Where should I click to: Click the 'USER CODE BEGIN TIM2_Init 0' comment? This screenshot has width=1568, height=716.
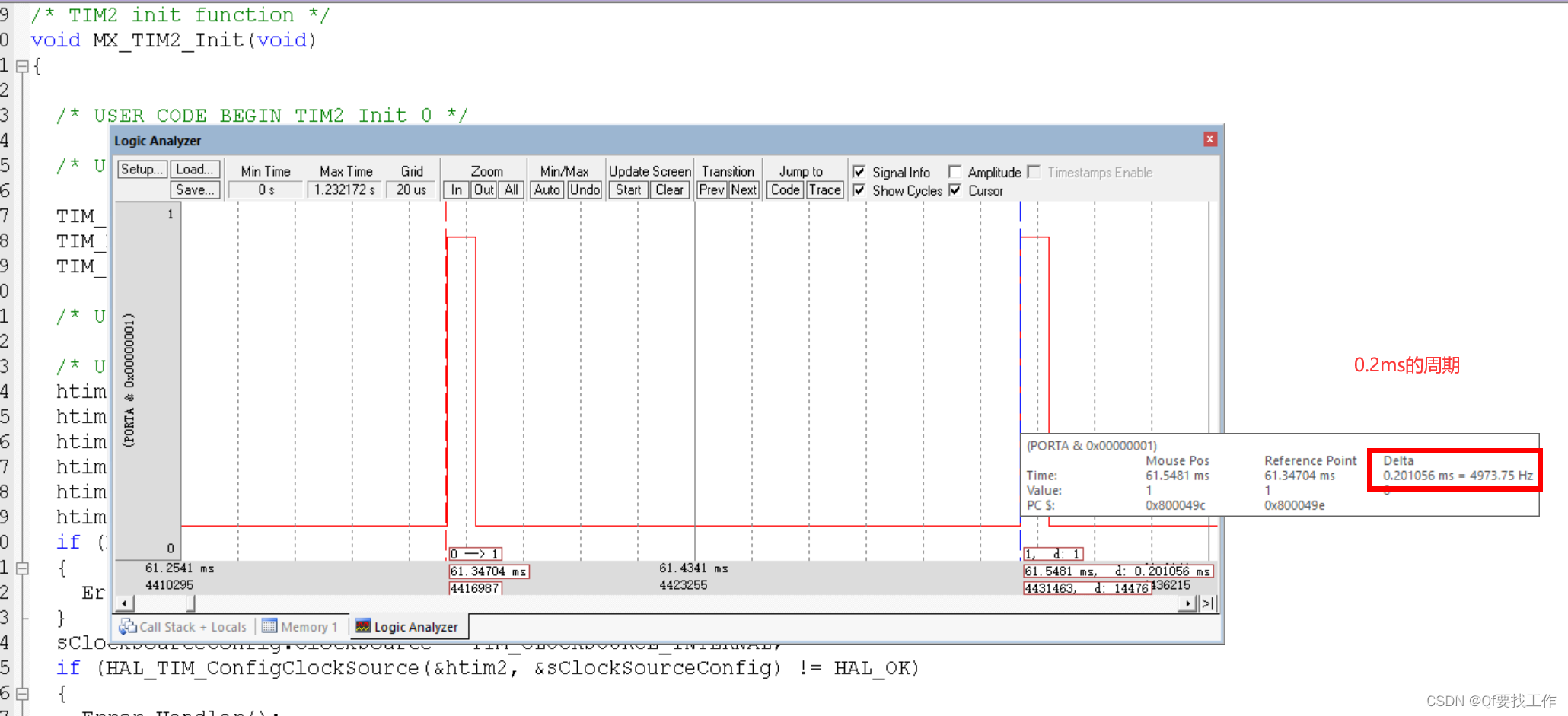point(262,115)
